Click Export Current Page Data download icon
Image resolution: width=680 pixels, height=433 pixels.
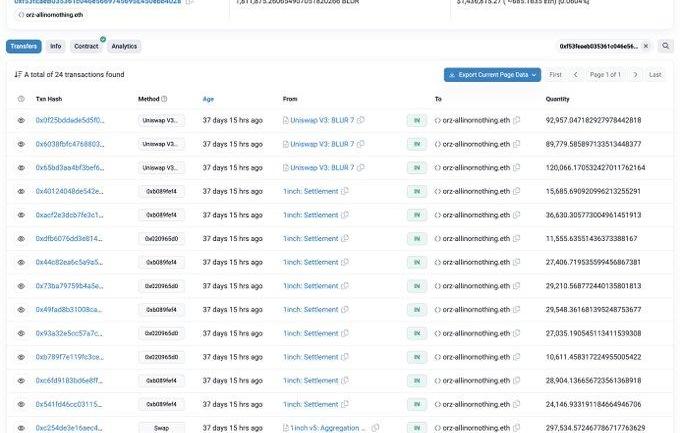(x=452, y=75)
